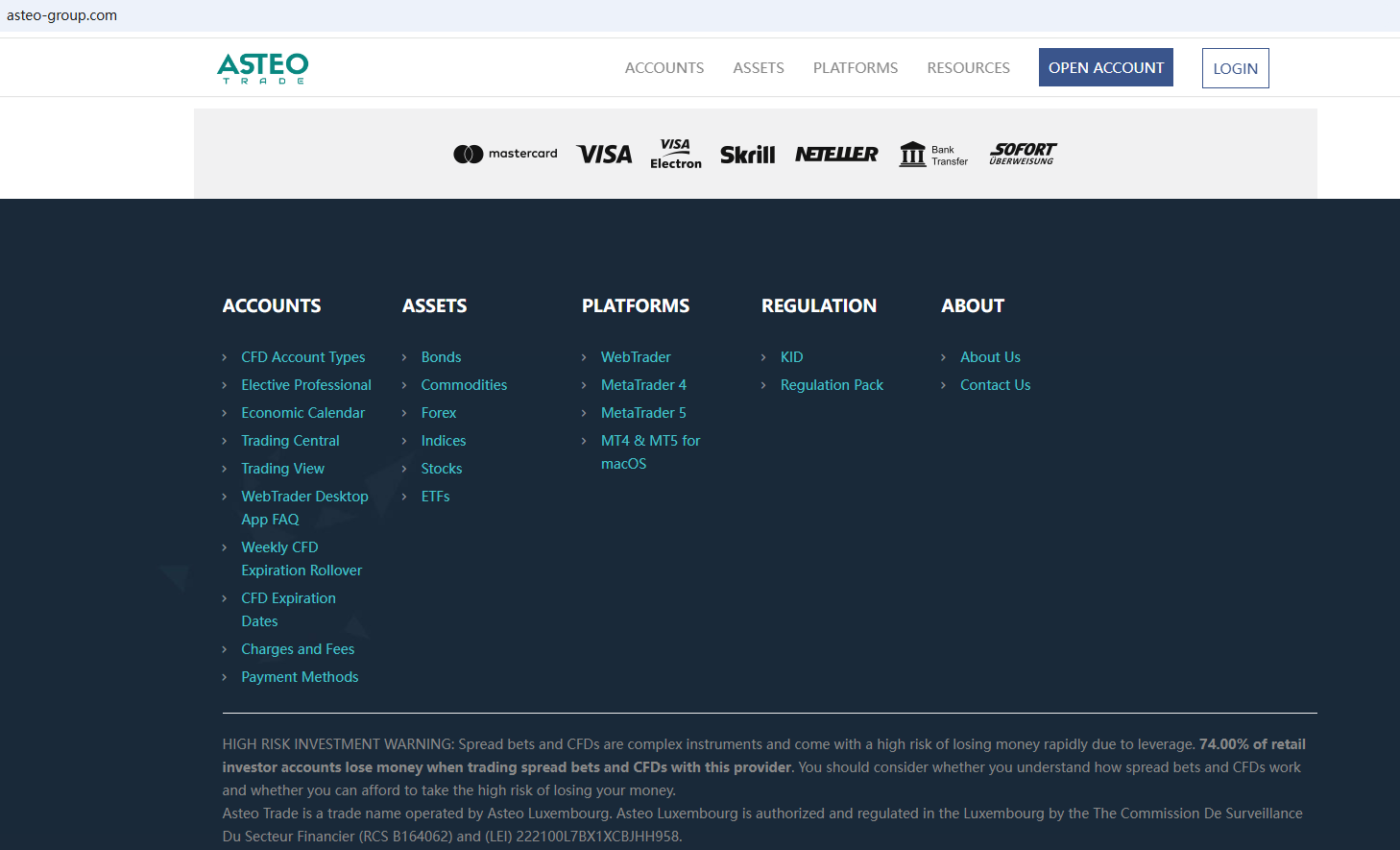Image resolution: width=1400 pixels, height=850 pixels.
Task: Visit the Stocks link
Action: pyautogui.click(x=442, y=469)
